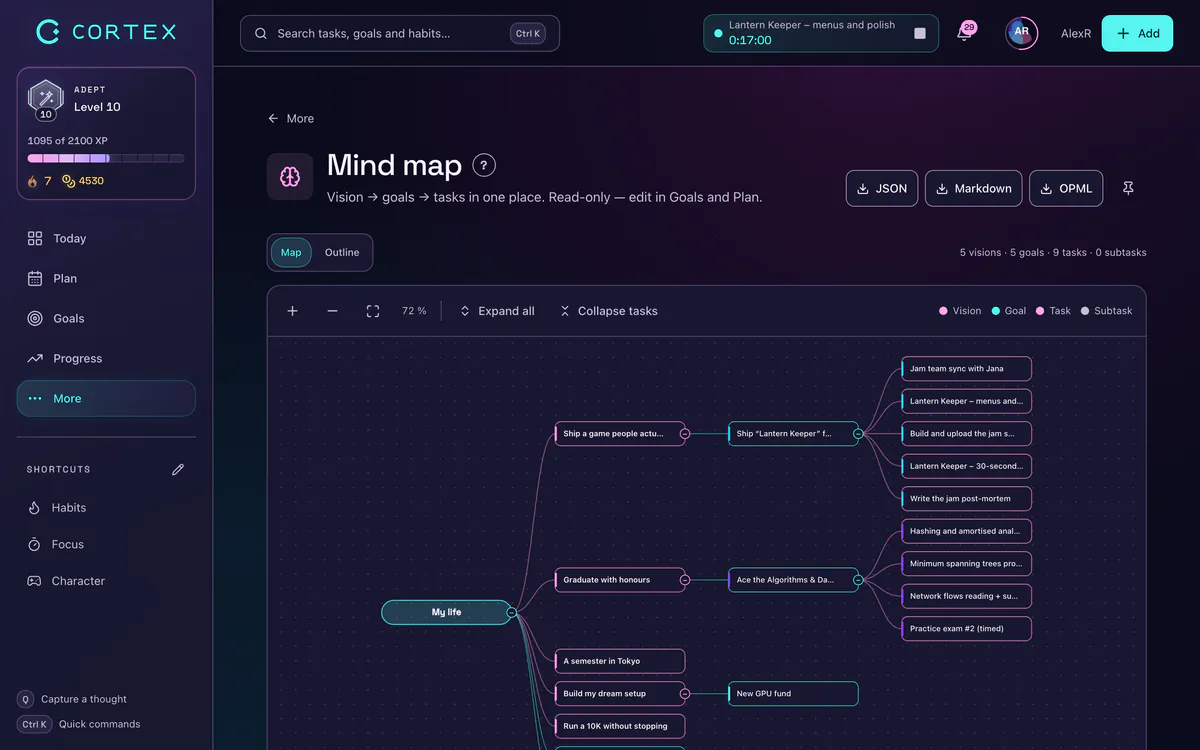Select the Minimum spanning trees task node
Screen dimensions: 1200x750
966,564
